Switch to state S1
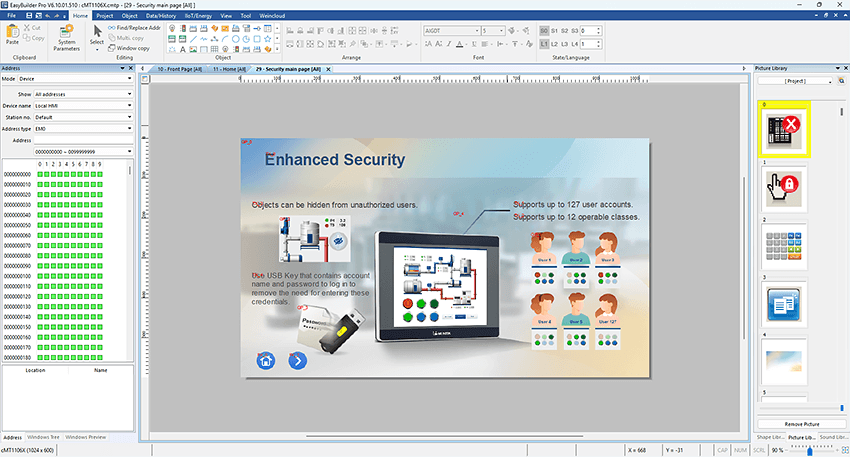The height and width of the screenshot is (457, 850). tap(556, 31)
